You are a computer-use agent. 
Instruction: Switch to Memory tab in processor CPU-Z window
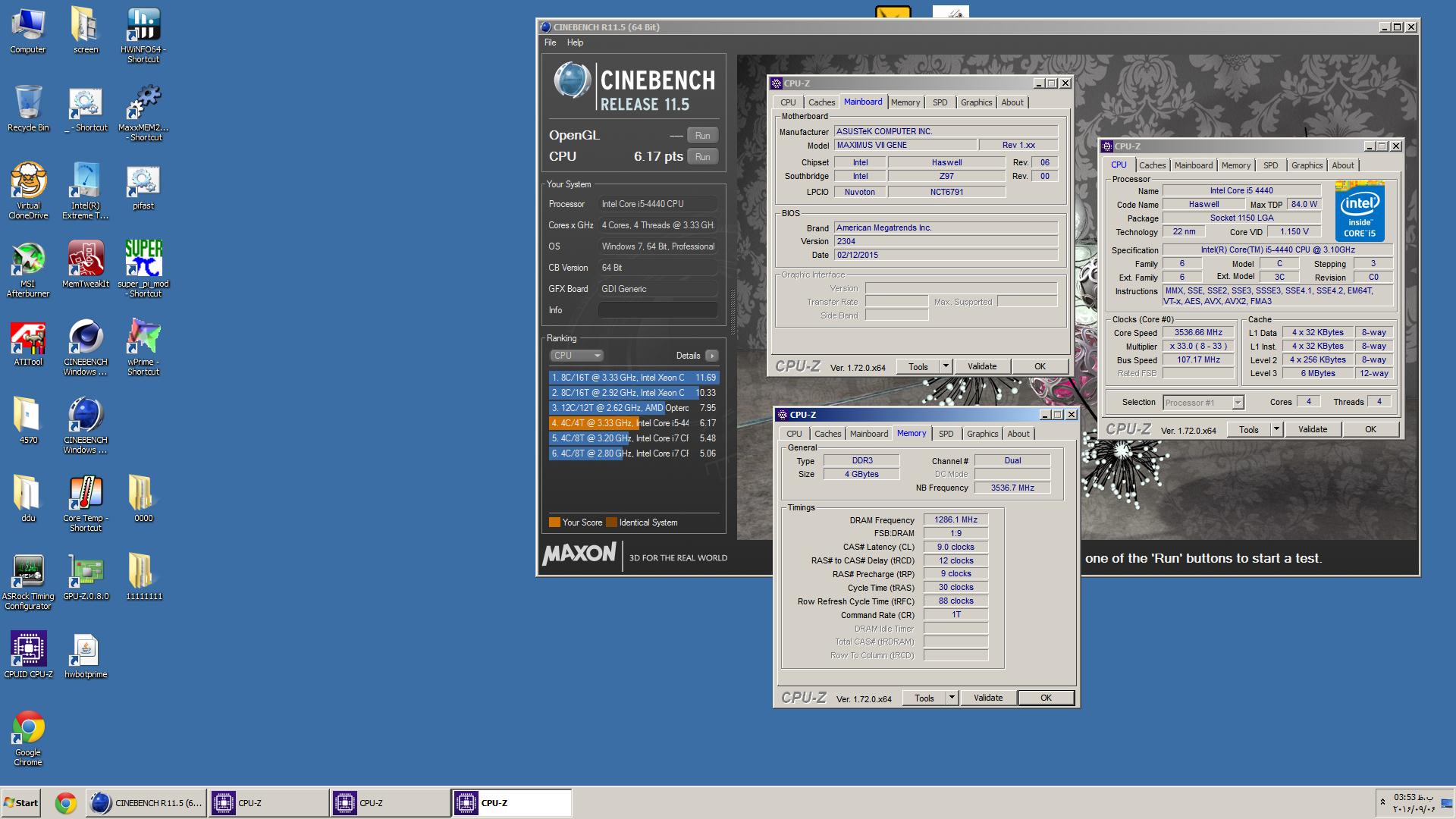1236,165
